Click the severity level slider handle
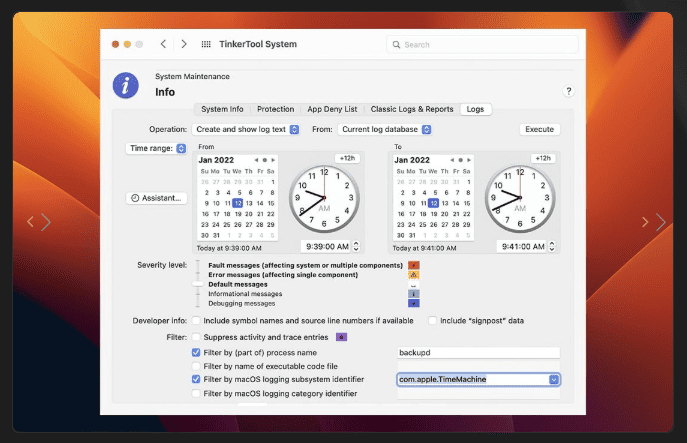Image resolution: width=687 pixels, height=443 pixels. [198, 284]
